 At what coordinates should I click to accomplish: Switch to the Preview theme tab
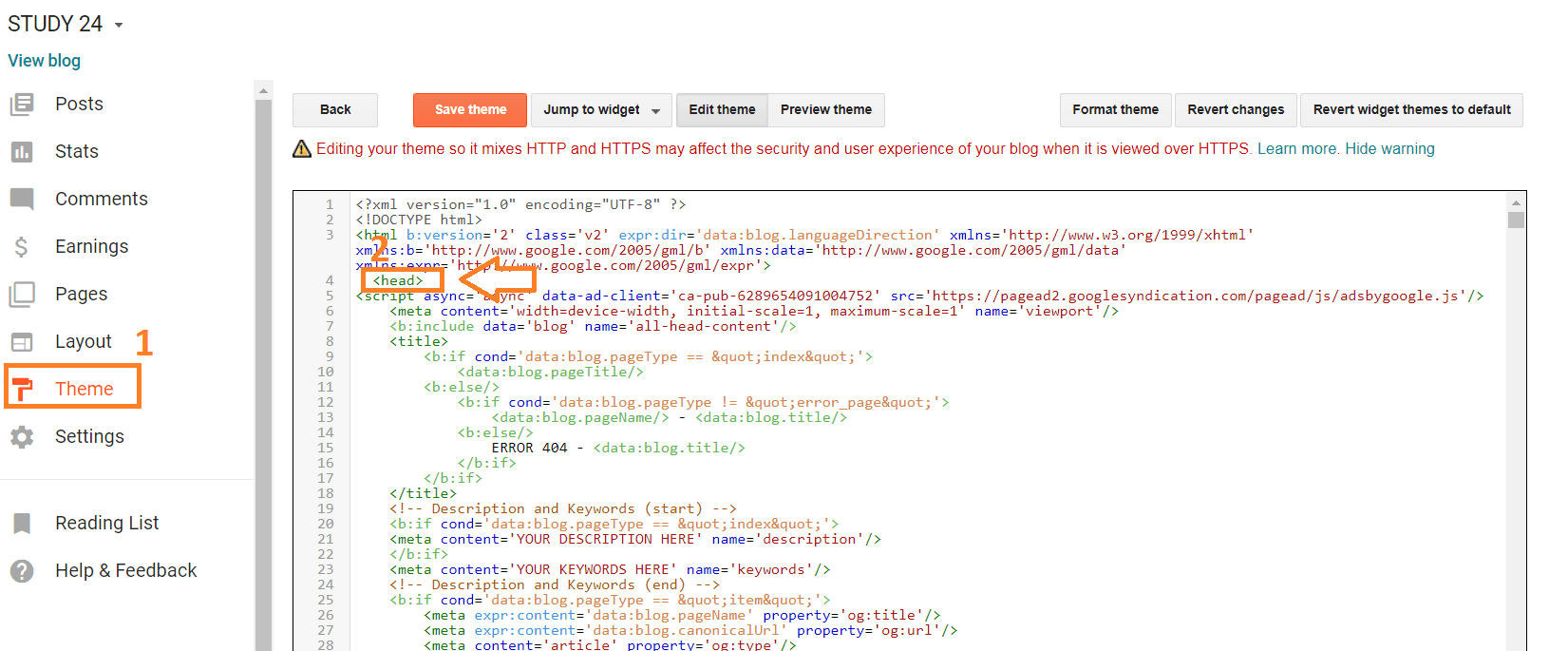click(825, 110)
